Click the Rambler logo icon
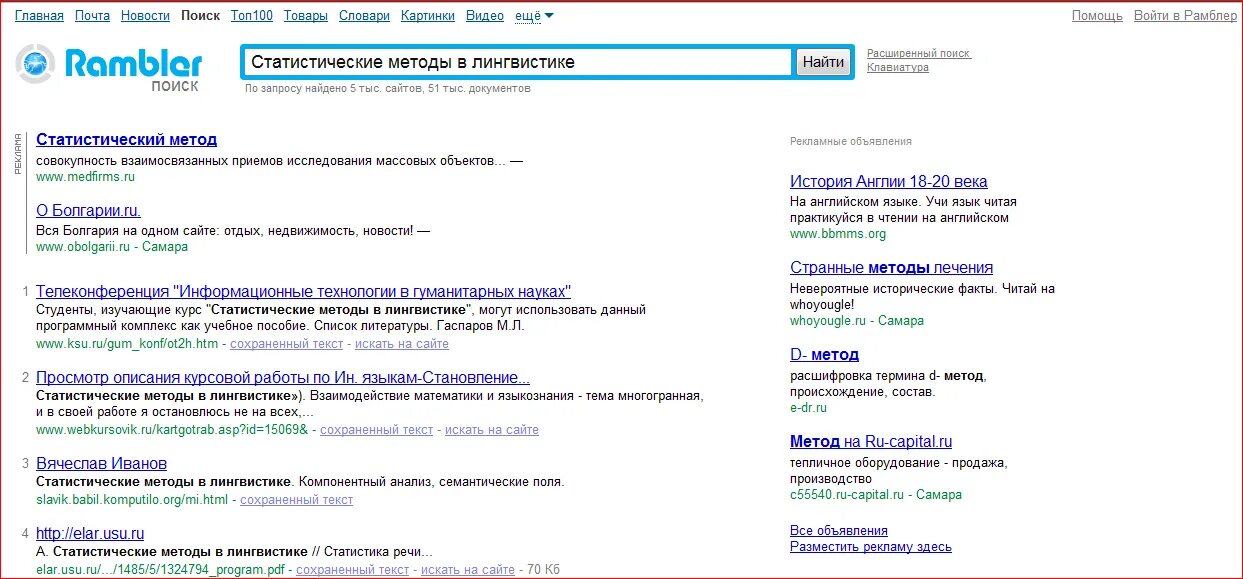The height and width of the screenshot is (579, 1243). 37,63
